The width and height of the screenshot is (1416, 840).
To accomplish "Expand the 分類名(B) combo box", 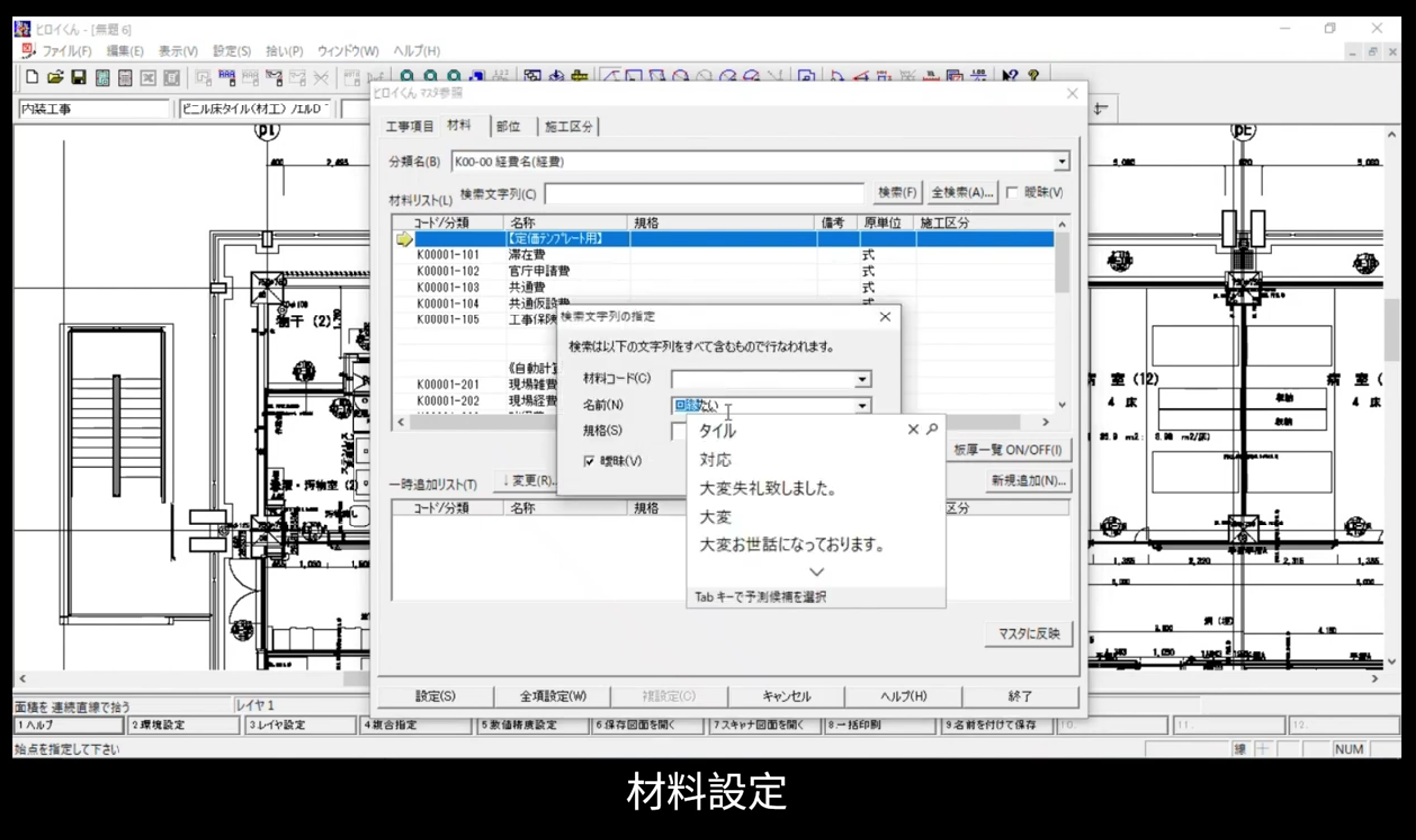I will (x=1062, y=161).
